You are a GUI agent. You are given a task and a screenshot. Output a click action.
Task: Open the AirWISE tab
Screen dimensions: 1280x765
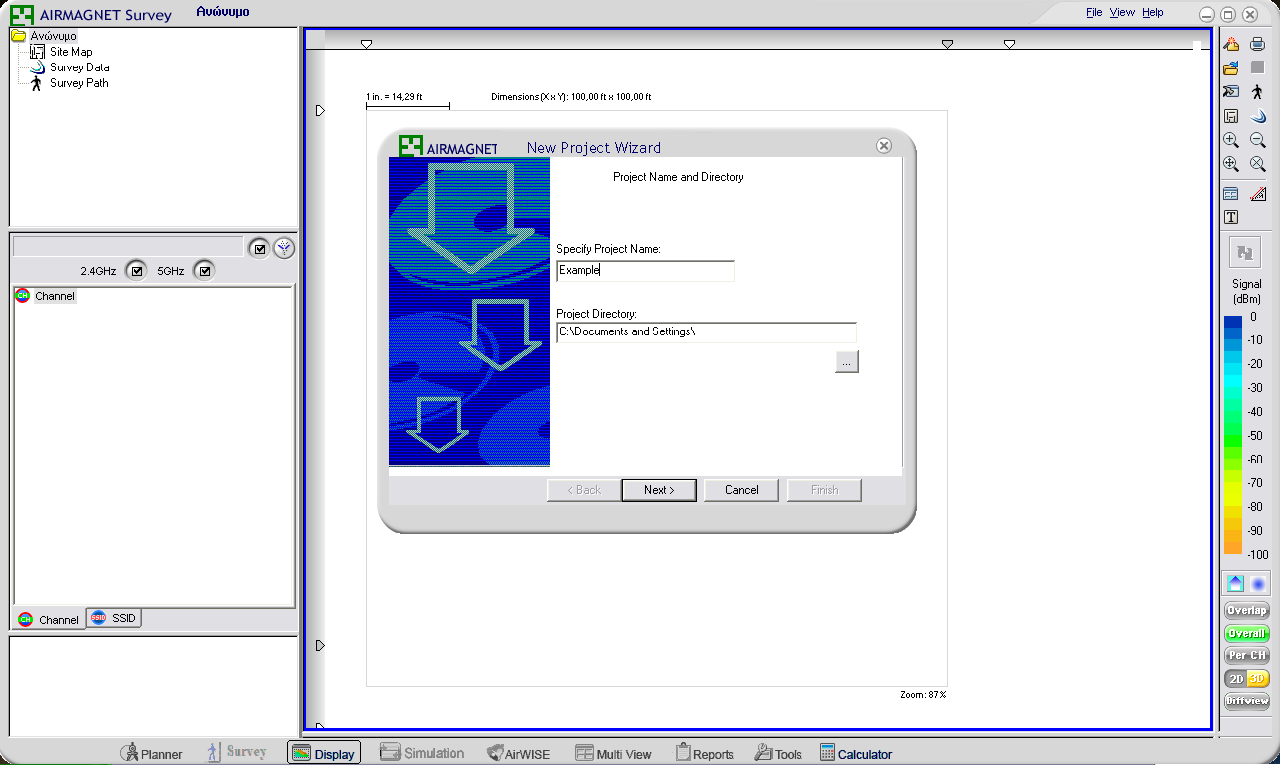(x=518, y=754)
